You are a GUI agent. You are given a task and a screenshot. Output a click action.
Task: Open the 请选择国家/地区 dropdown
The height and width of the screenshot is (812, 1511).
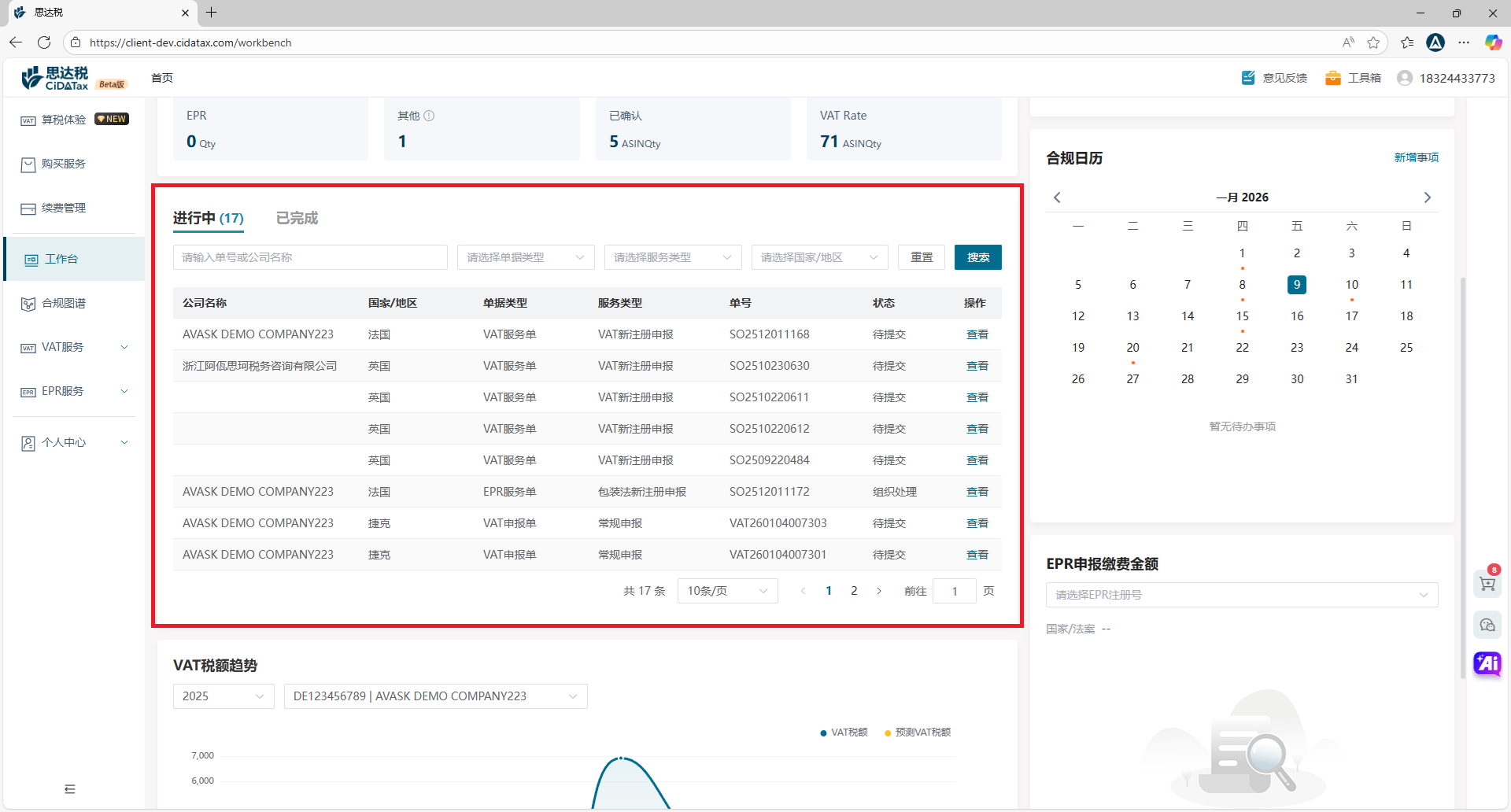[x=819, y=257]
